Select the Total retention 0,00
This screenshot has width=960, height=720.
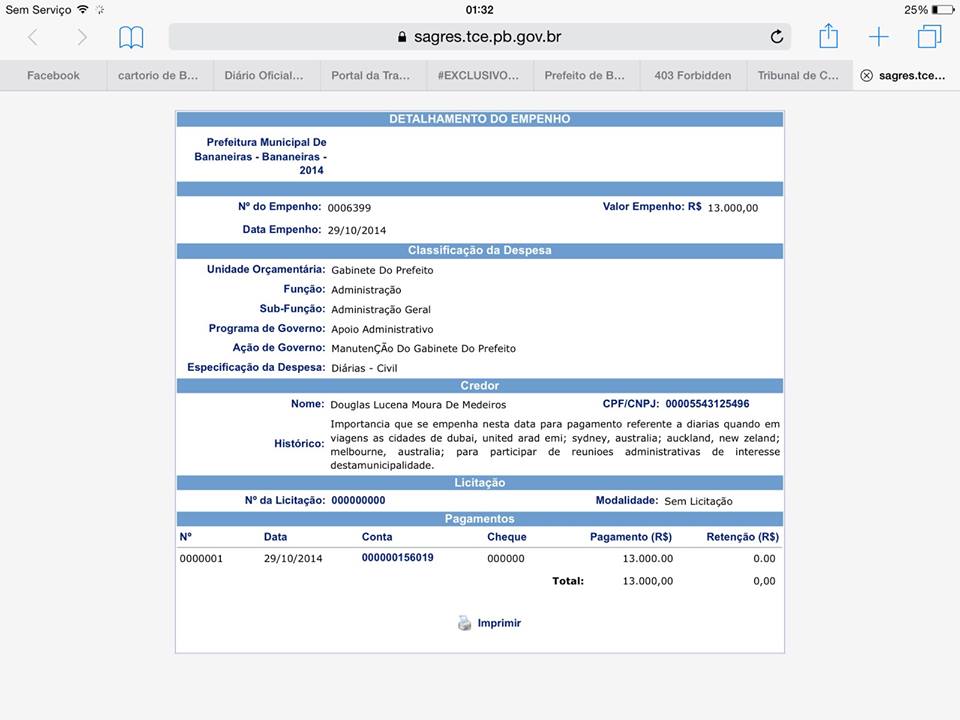(764, 581)
